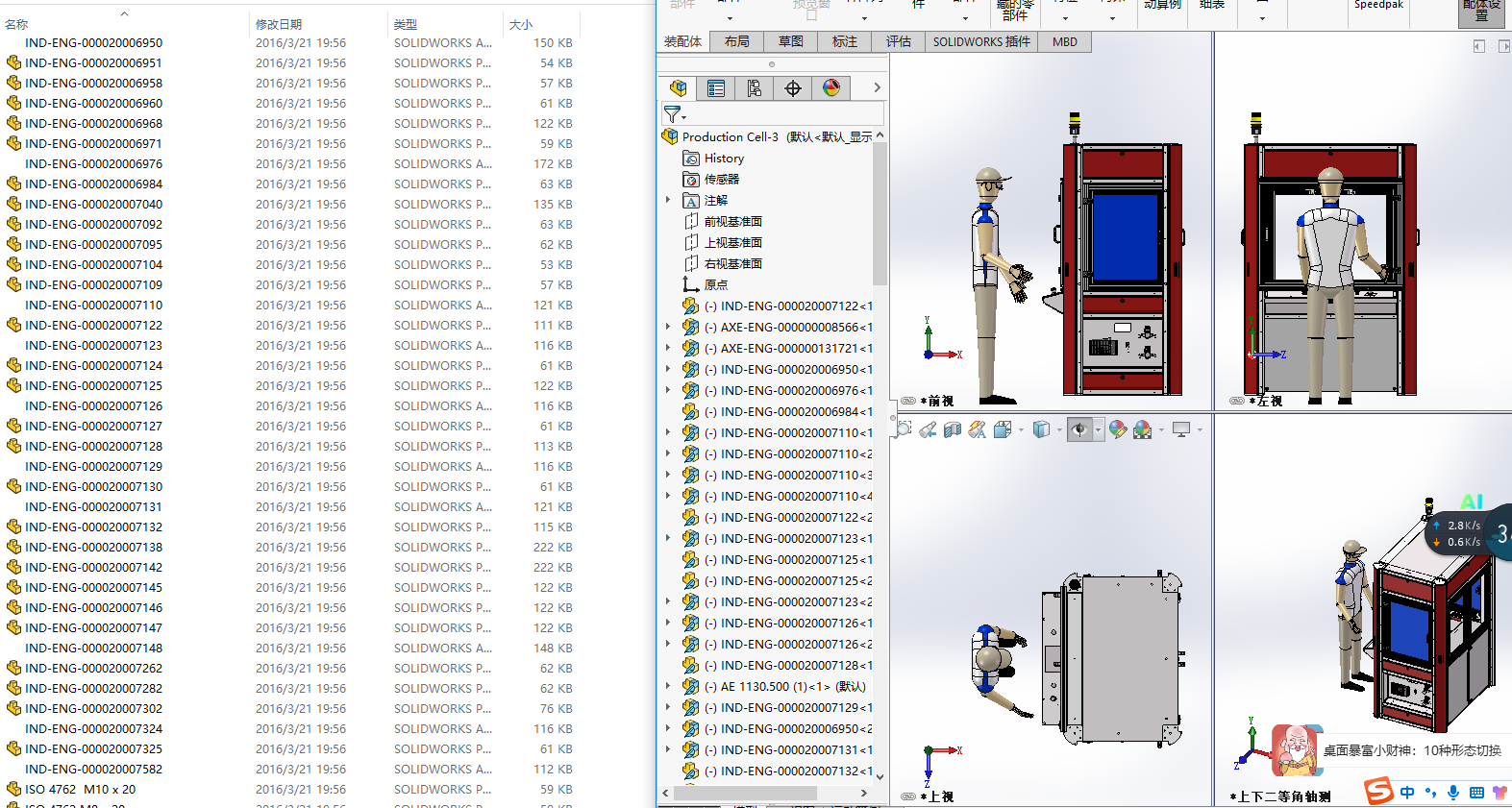
Task: Click the feature tree filter funnel
Action: click(x=673, y=114)
